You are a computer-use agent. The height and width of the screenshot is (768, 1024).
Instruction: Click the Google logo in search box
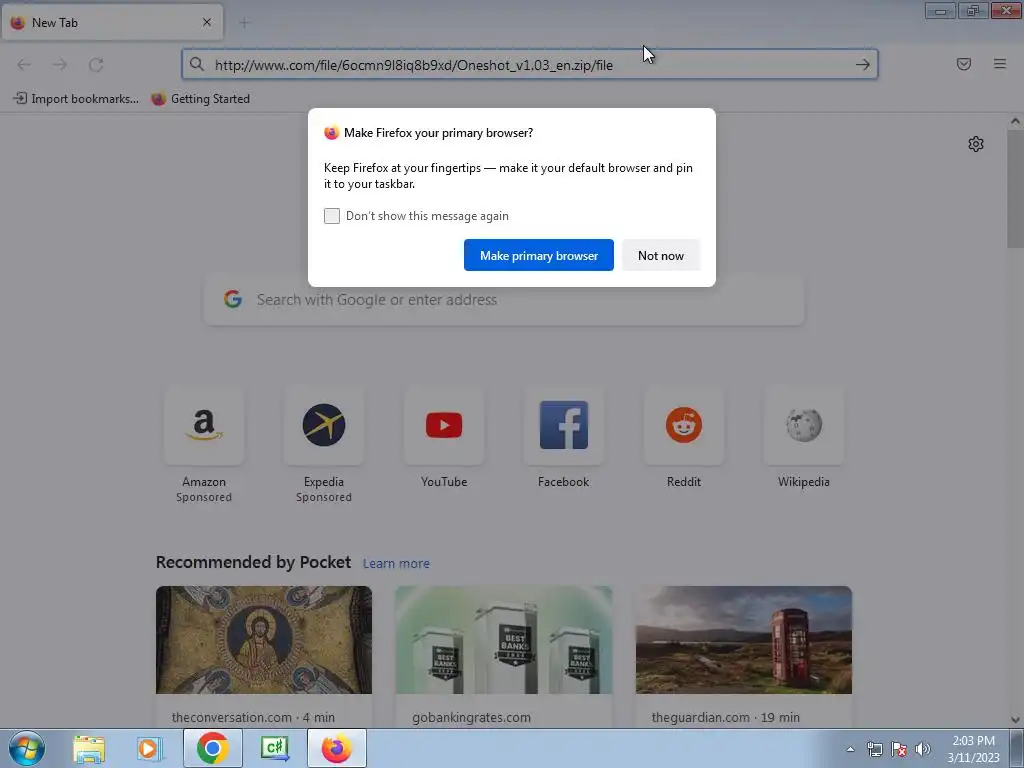click(x=233, y=299)
